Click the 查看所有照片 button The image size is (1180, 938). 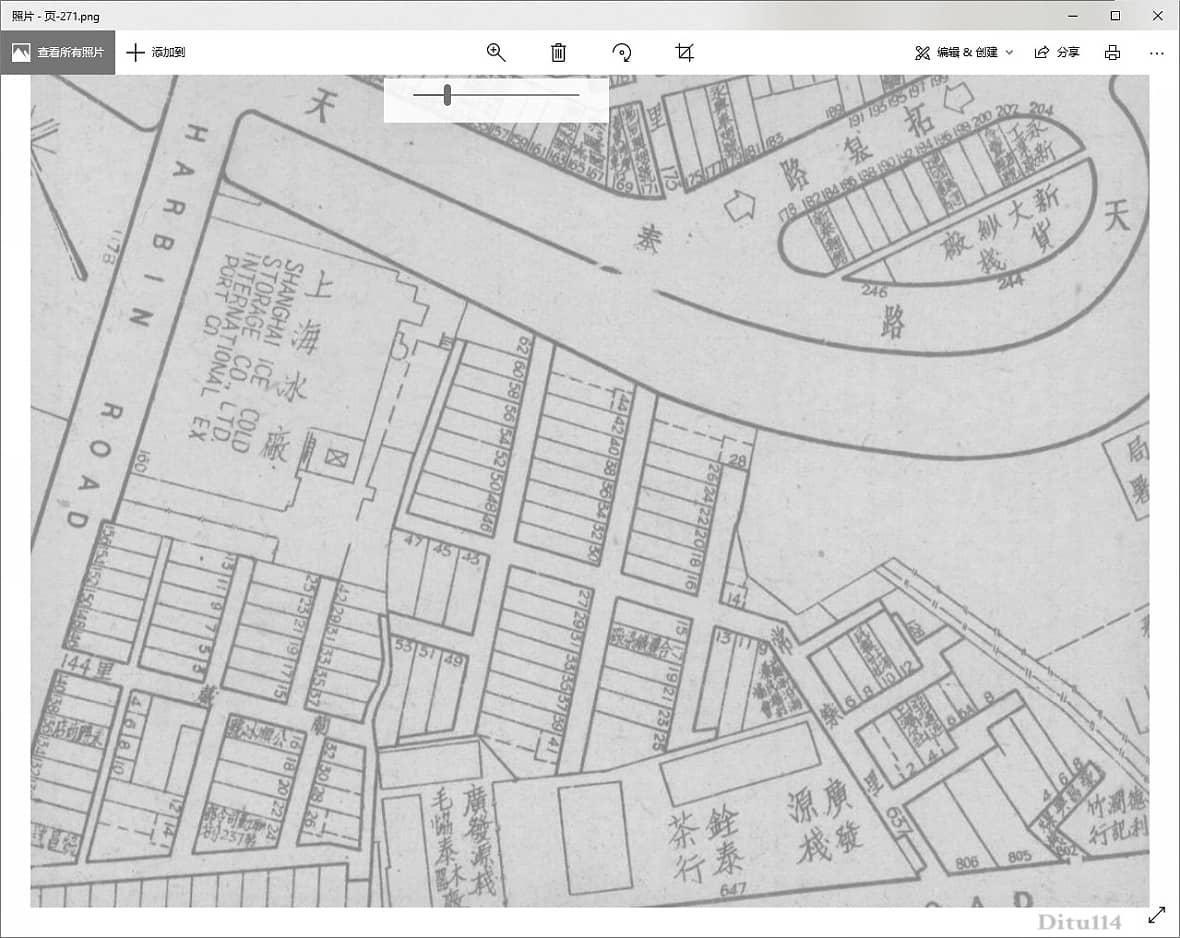[x=70, y=52]
